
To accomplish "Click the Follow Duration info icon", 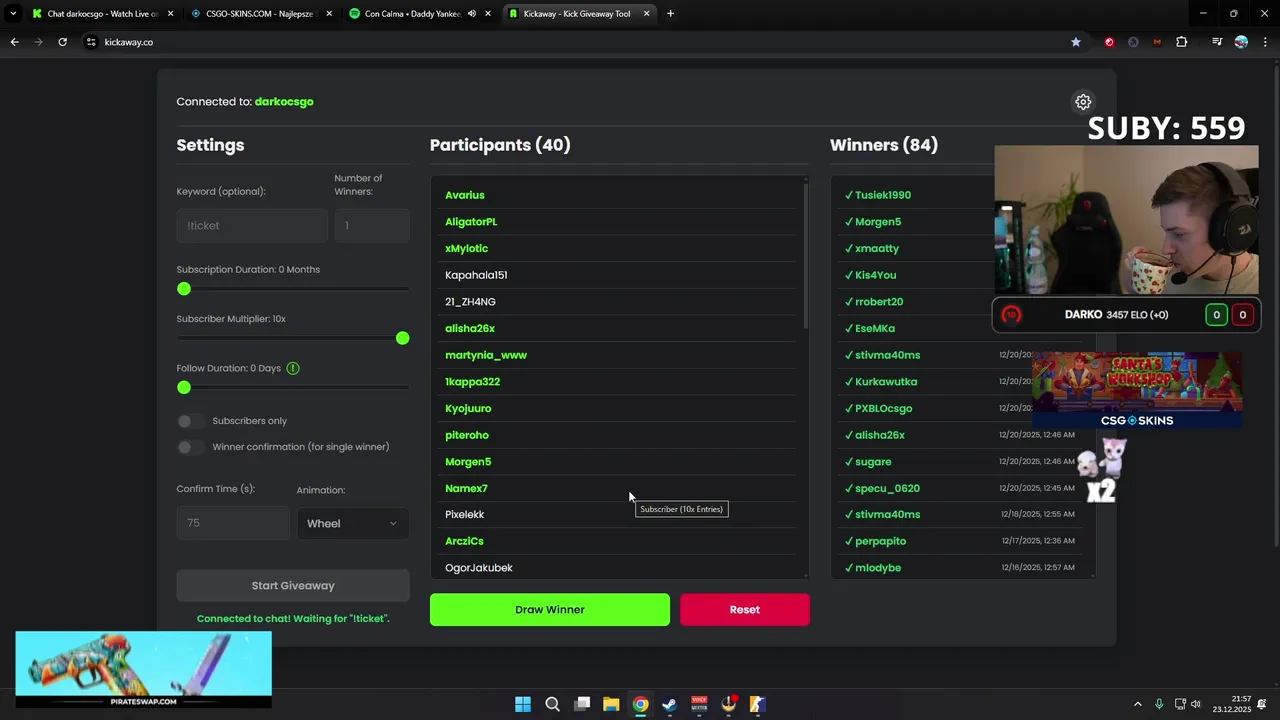I will point(293,368).
